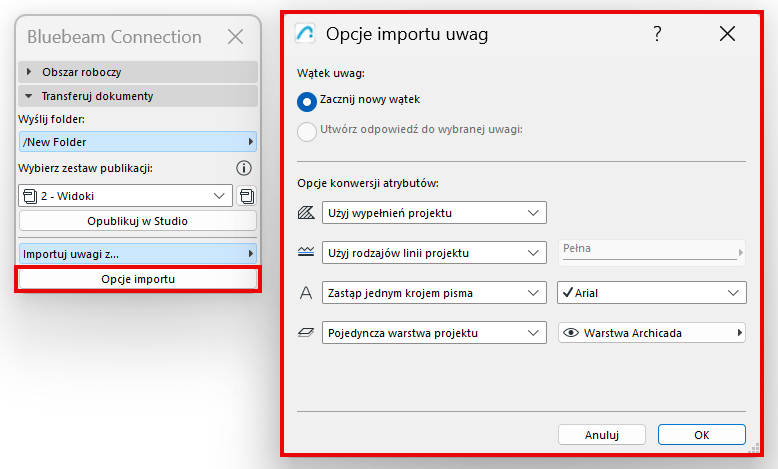This screenshot has height=469, width=778.
Task: Open the Arial font dropdown
Action: (x=651, y=293)
